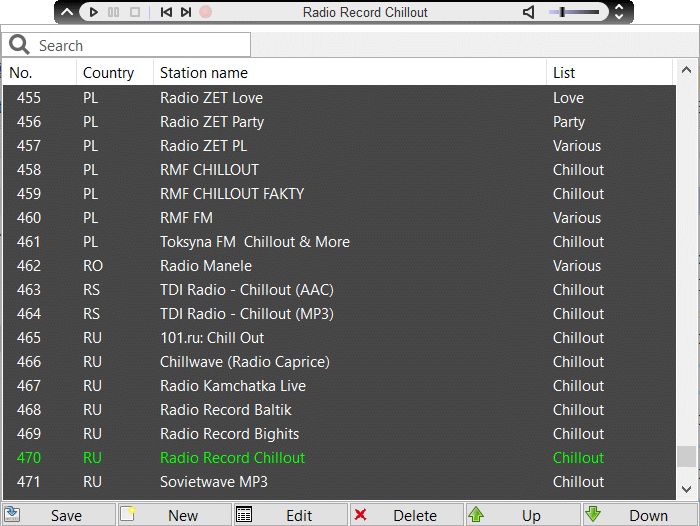The height and width of the screenshot is (526, 700).
Task: Click the red Record button
Action: coord(206,12)
